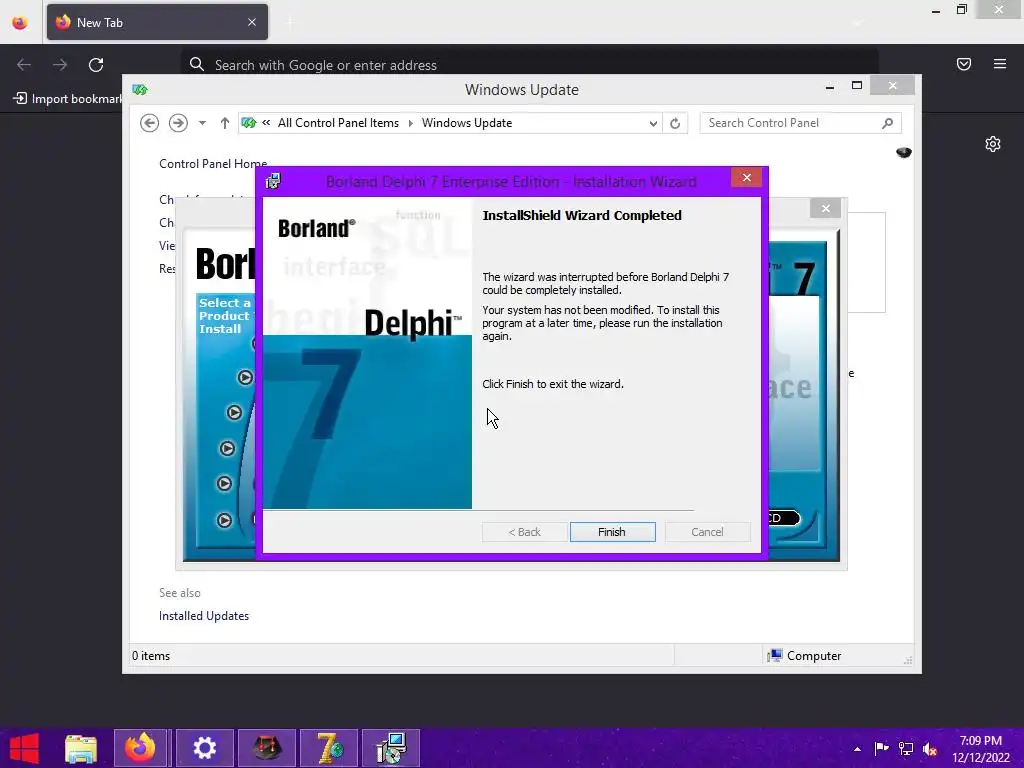Open Save to Pocket in Firefox
The height and width of the screenshot is (768, 1024).
[964, 64]
